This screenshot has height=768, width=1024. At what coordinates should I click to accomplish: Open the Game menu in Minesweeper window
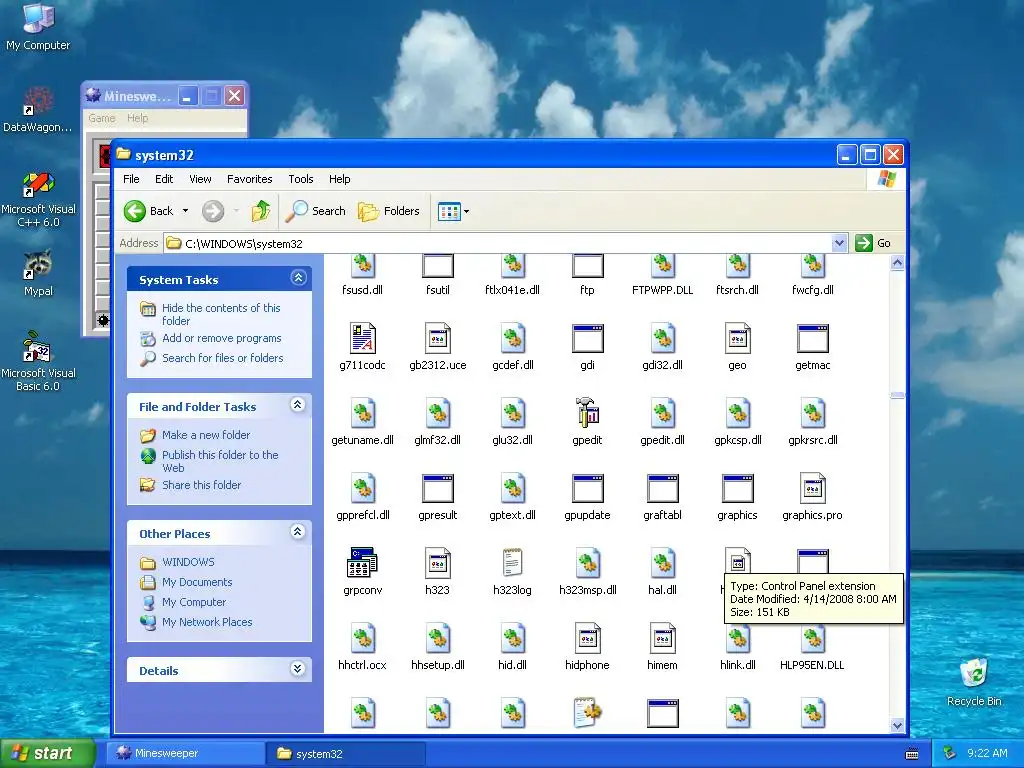pyautogui.click(x=102, y=118)
